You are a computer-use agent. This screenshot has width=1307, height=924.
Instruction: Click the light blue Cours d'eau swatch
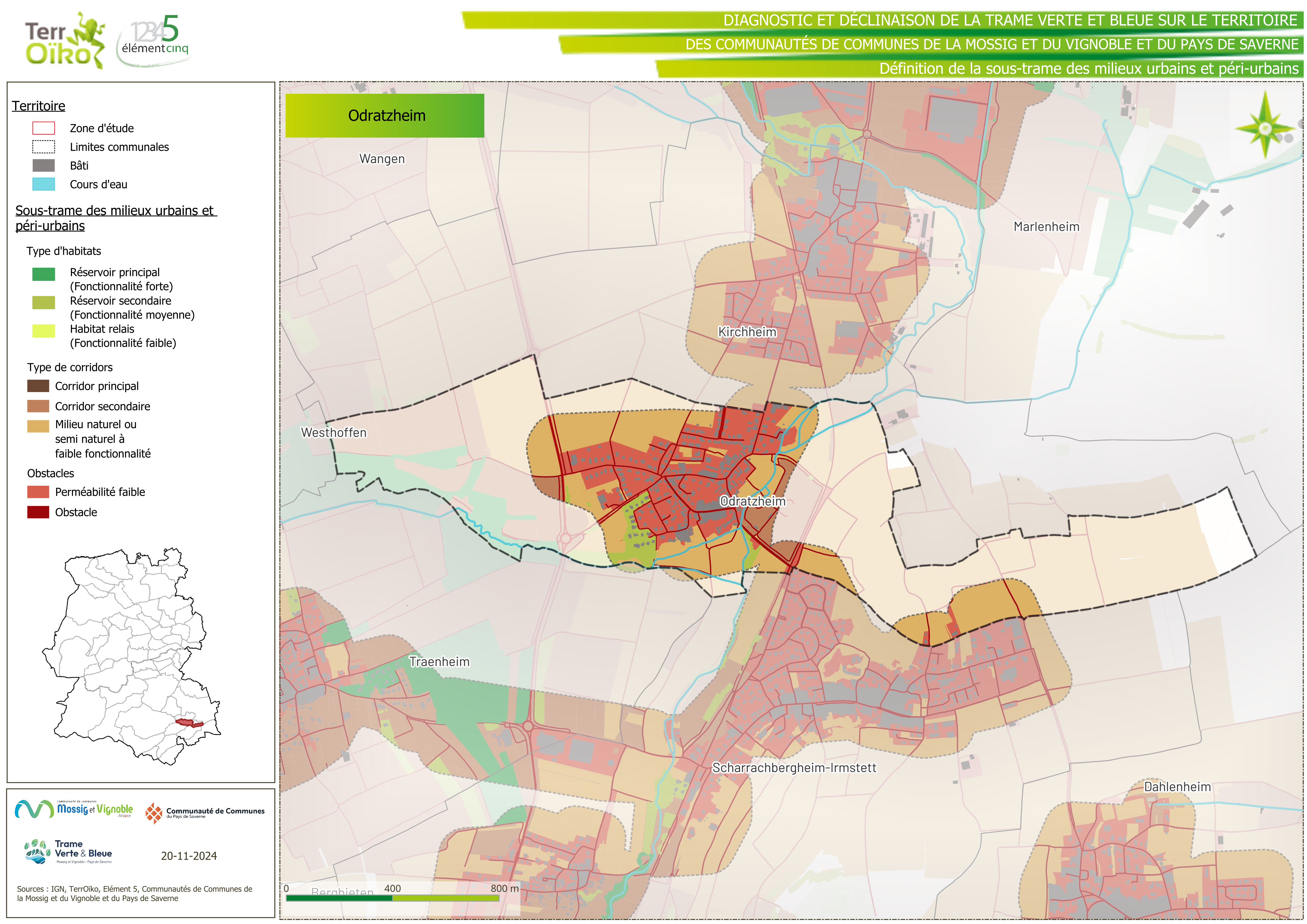43,184
